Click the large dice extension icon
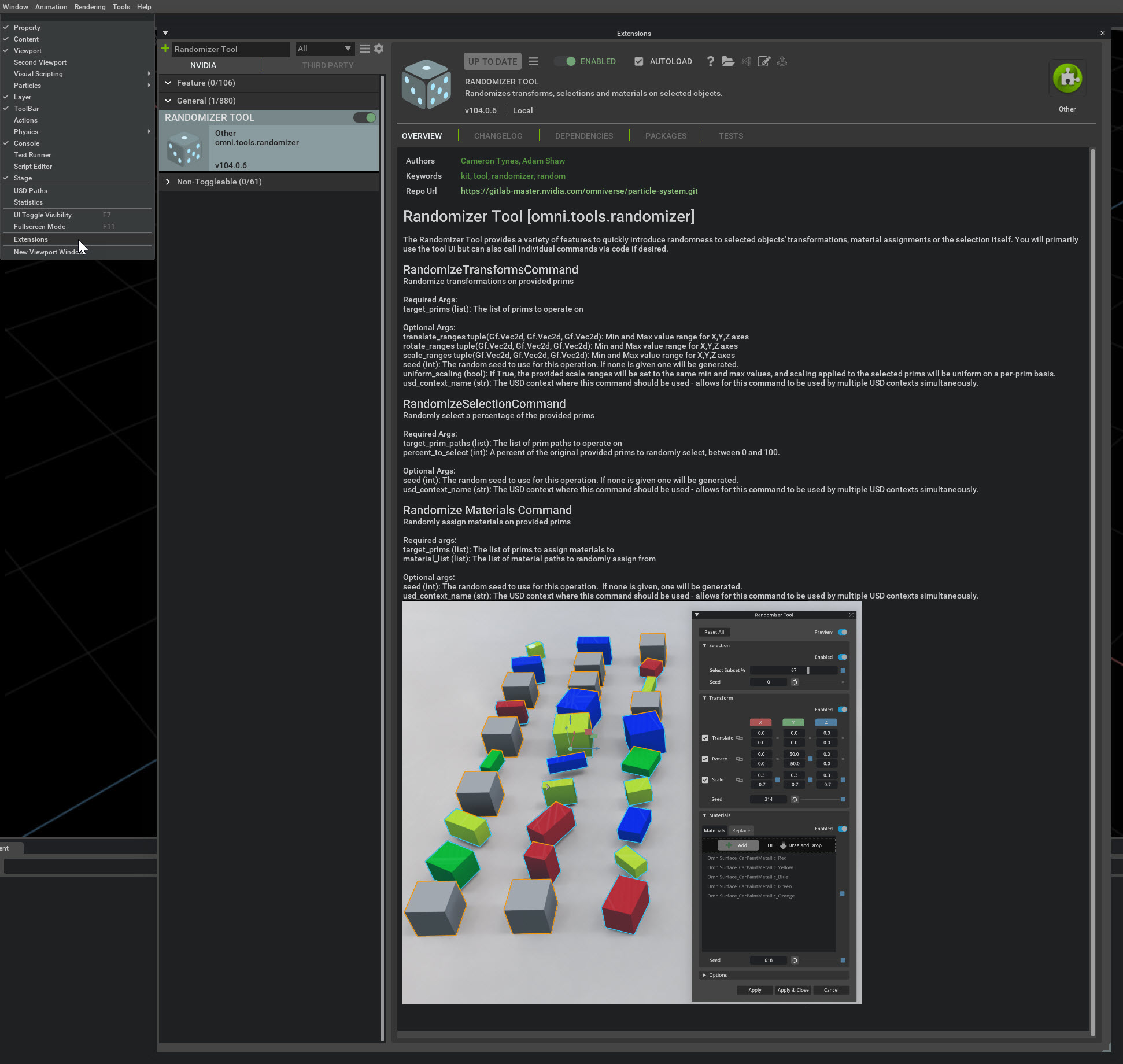1123x1064 pixels. pyautogui.click(x=427, y=84)
